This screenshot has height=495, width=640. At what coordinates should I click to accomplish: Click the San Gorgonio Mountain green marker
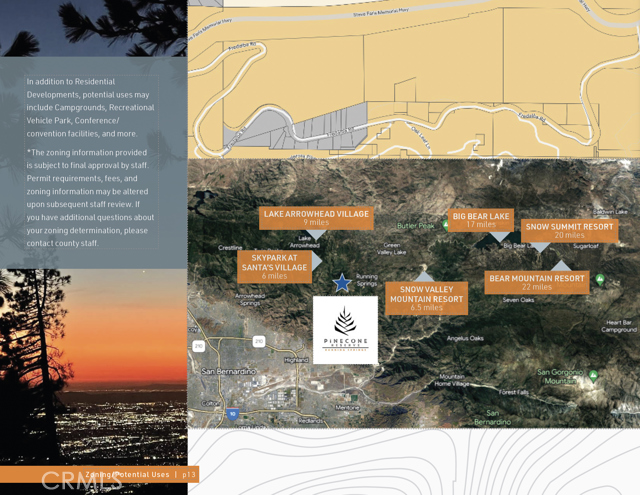click(593, 376)
